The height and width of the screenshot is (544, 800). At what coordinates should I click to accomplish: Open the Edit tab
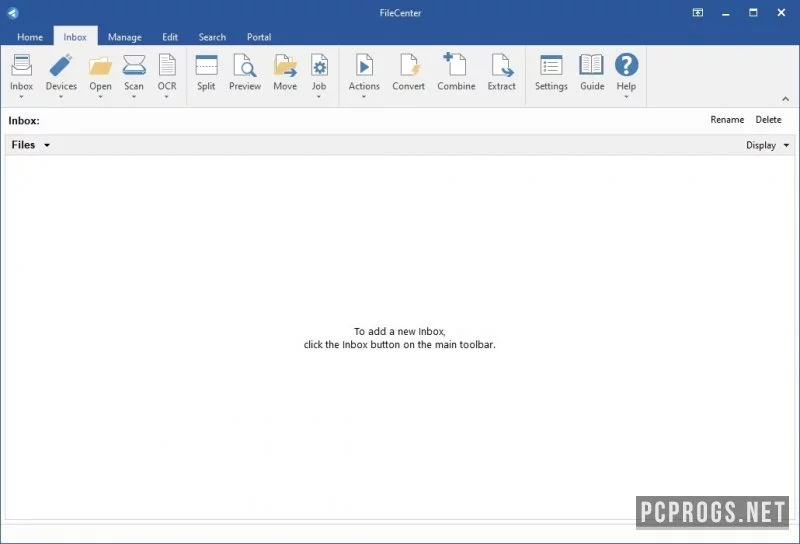click(170, 37)
